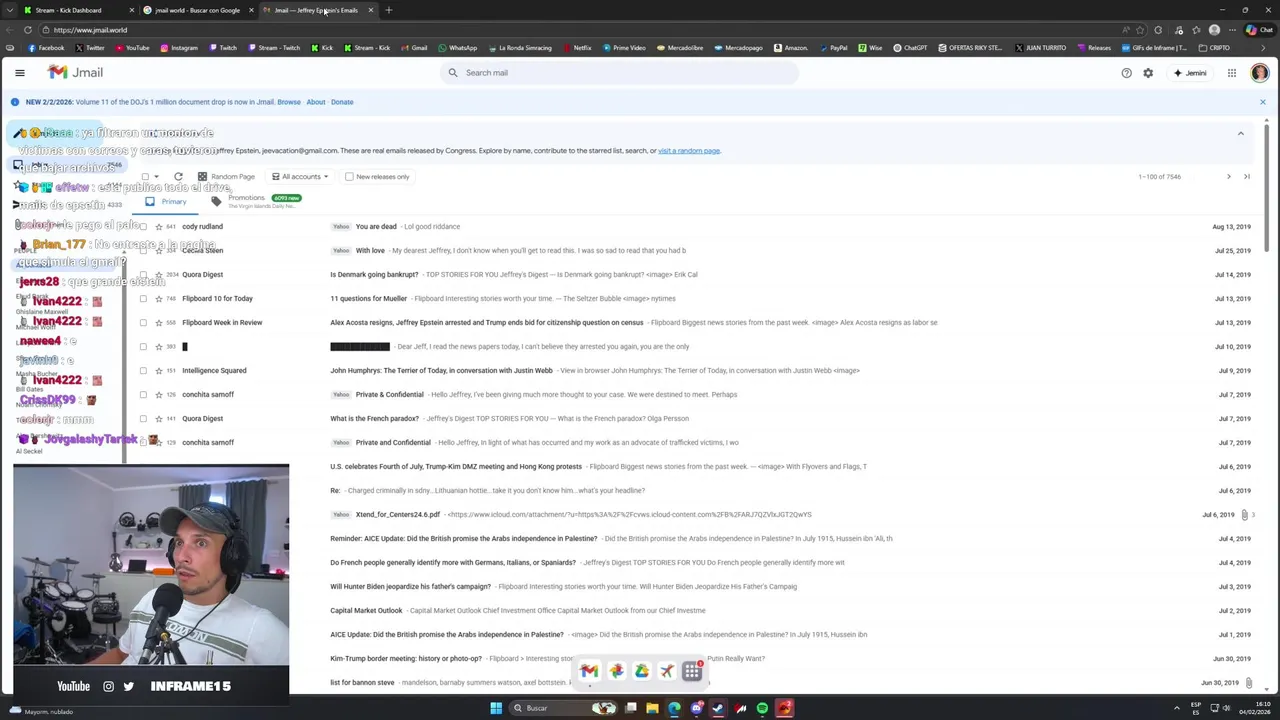Open 'Capital Market Outlook' email
This screenshot has width=1280, height=720.
[x=366, y=611]
